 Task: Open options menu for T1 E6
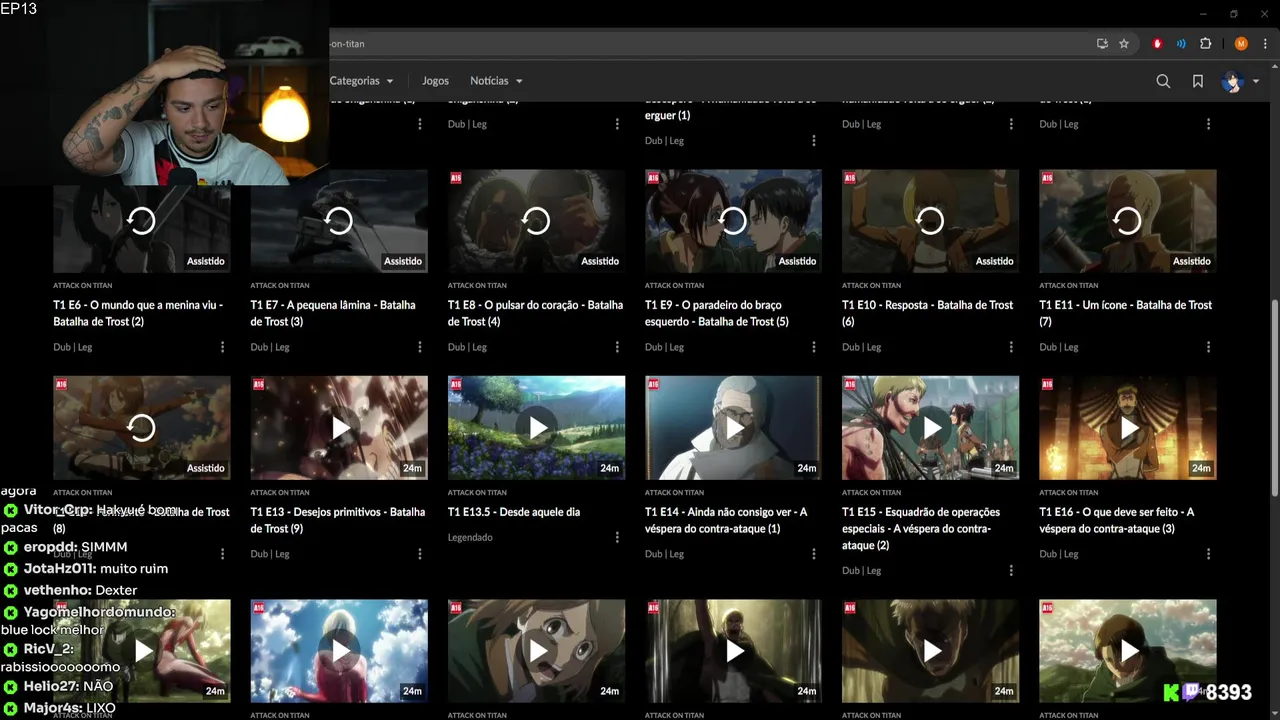pyautogui.click(x=223, y=347)
